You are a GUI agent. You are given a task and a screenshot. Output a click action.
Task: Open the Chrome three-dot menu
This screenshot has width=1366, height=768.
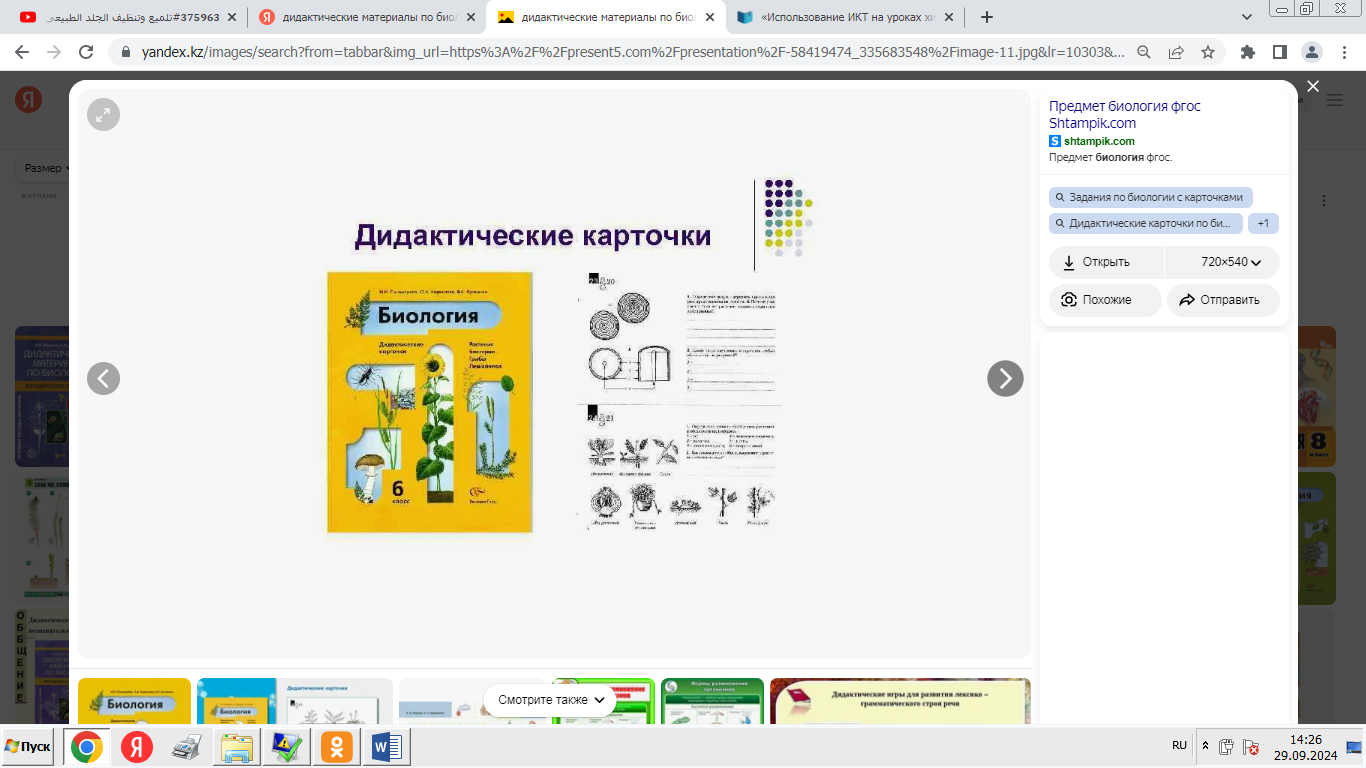point(1343,52)
